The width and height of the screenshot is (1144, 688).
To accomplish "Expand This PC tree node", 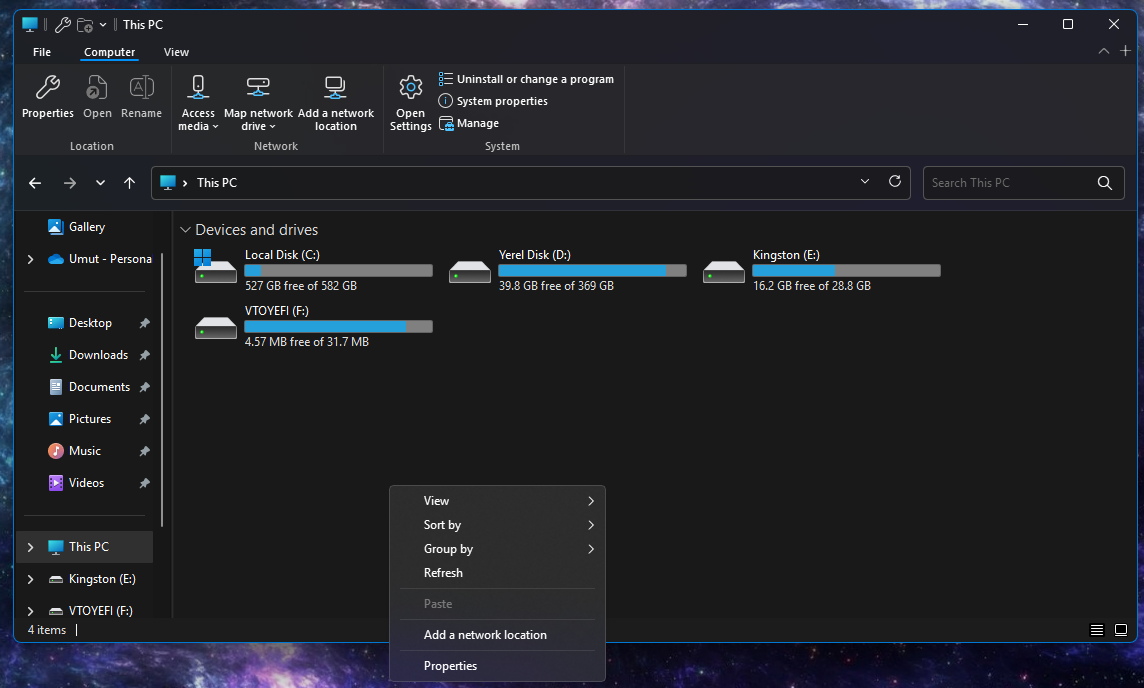I will pyautogui.click(x=30, y=547).
